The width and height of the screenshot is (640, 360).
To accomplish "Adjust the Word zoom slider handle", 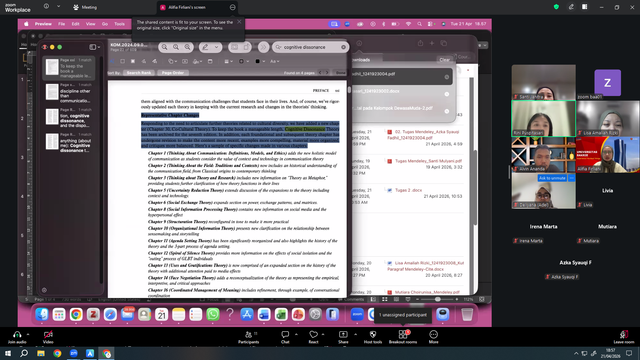I will click(x=438, y=299).
